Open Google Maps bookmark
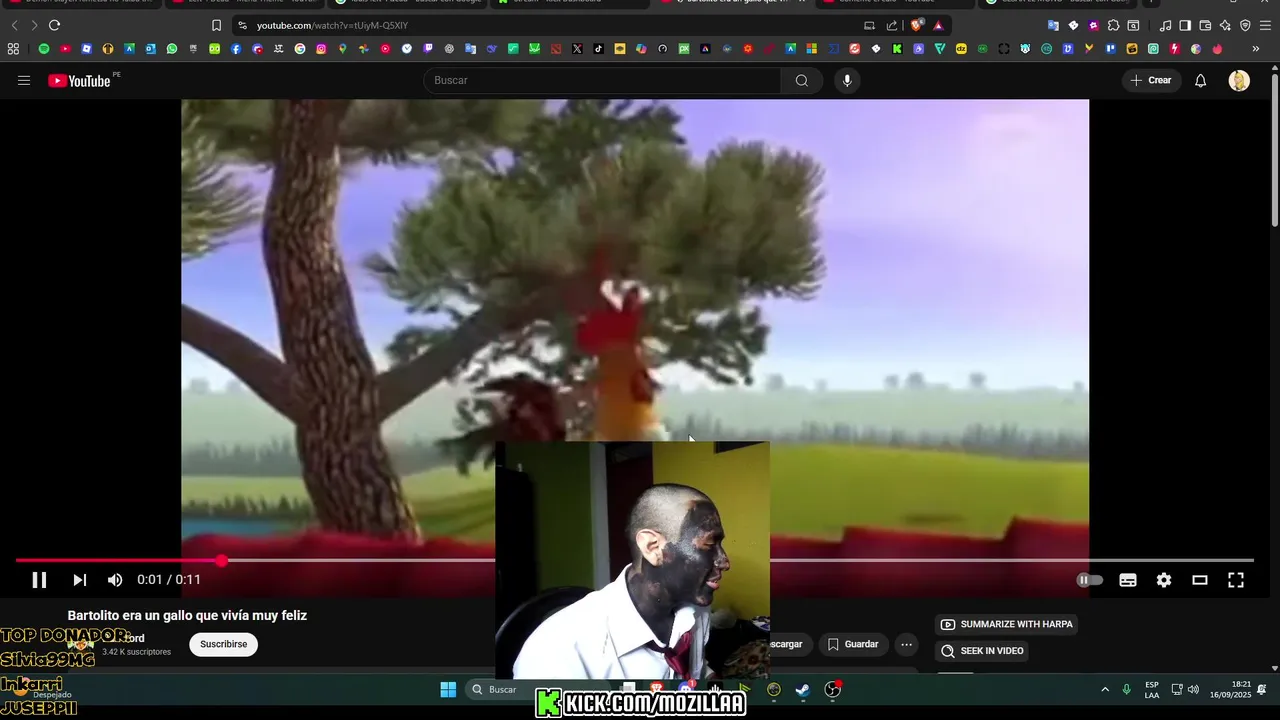 [342, 48]
